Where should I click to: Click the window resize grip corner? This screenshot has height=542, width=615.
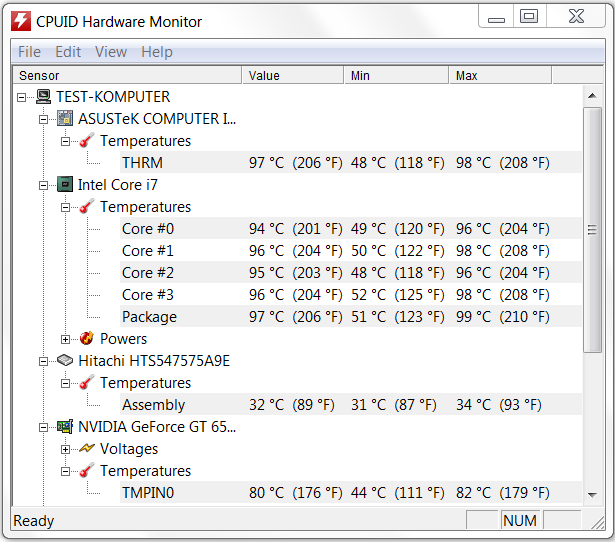pos(598,522)
